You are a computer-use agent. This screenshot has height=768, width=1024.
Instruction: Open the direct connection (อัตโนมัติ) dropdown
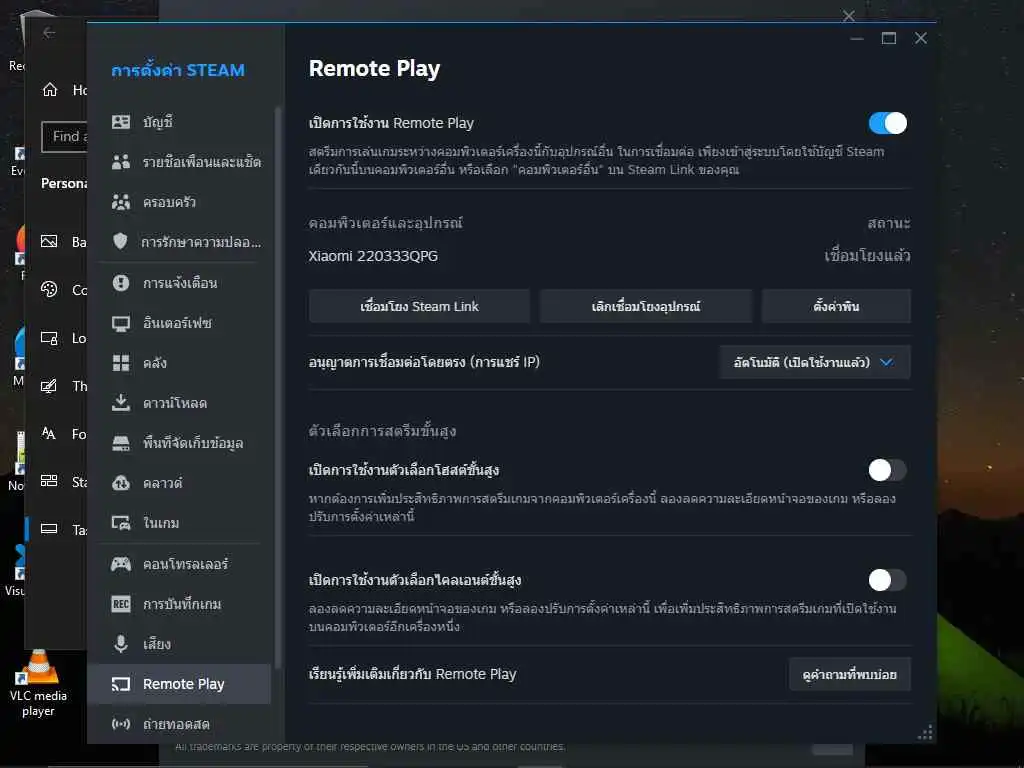[x=814, y=362]
